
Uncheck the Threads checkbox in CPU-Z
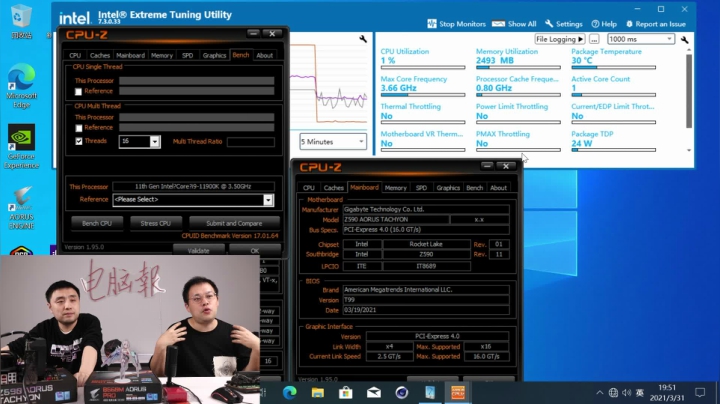(79, 141)
